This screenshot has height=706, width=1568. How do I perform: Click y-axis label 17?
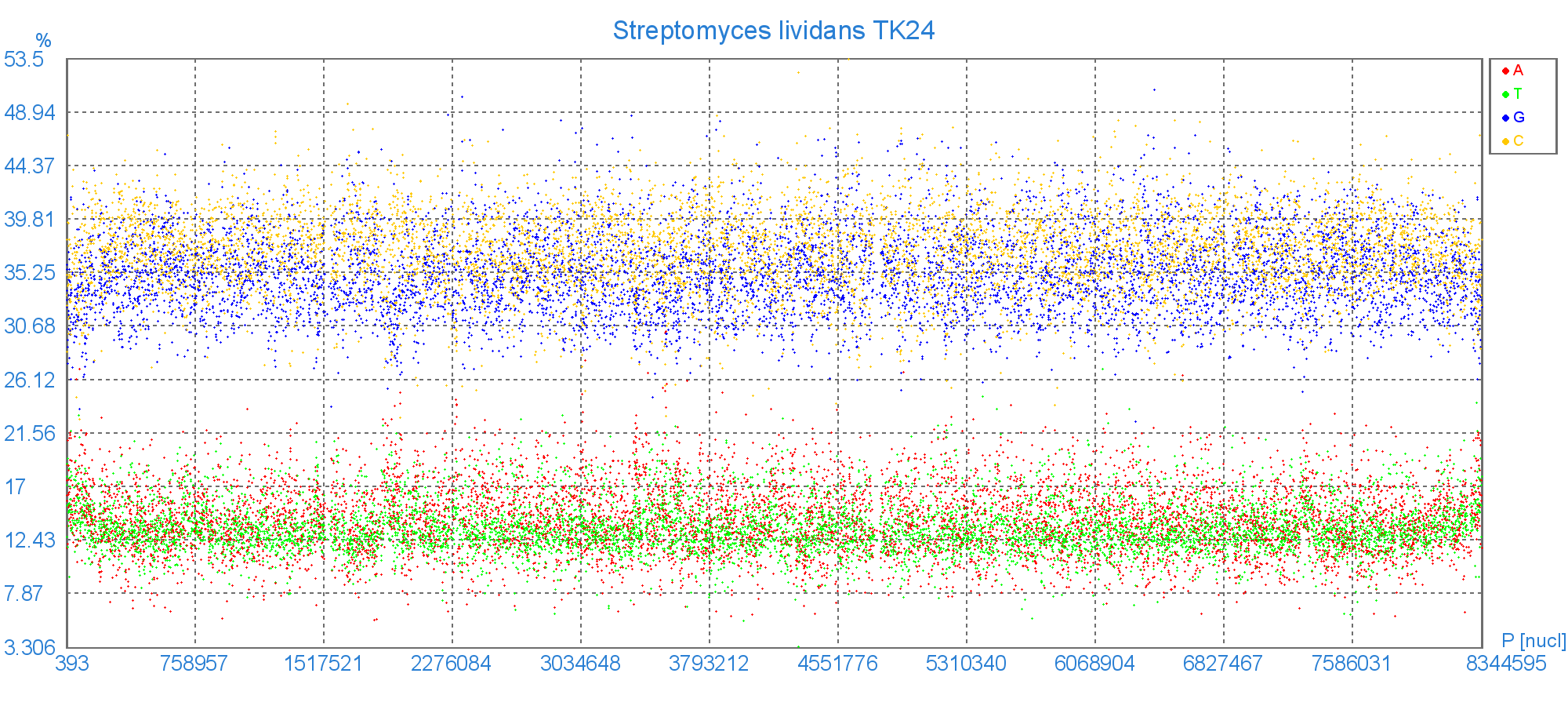pos(16,486)
